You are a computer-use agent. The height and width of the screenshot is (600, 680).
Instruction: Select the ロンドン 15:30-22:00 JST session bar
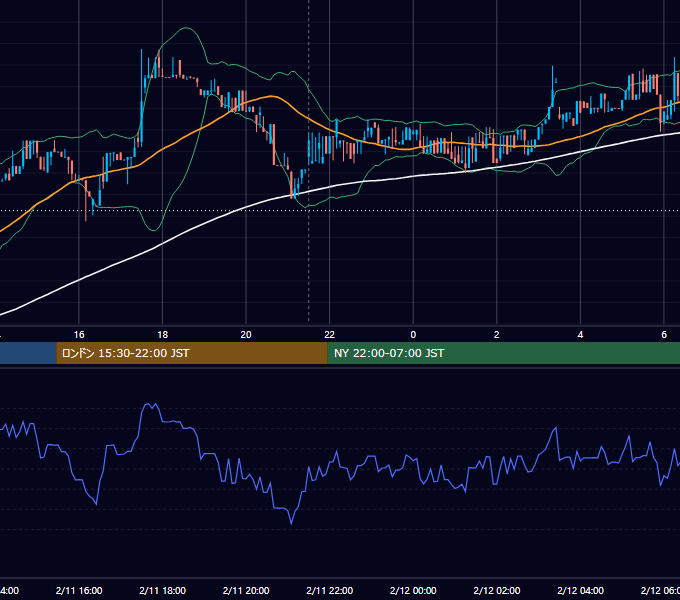pos(192,353)
